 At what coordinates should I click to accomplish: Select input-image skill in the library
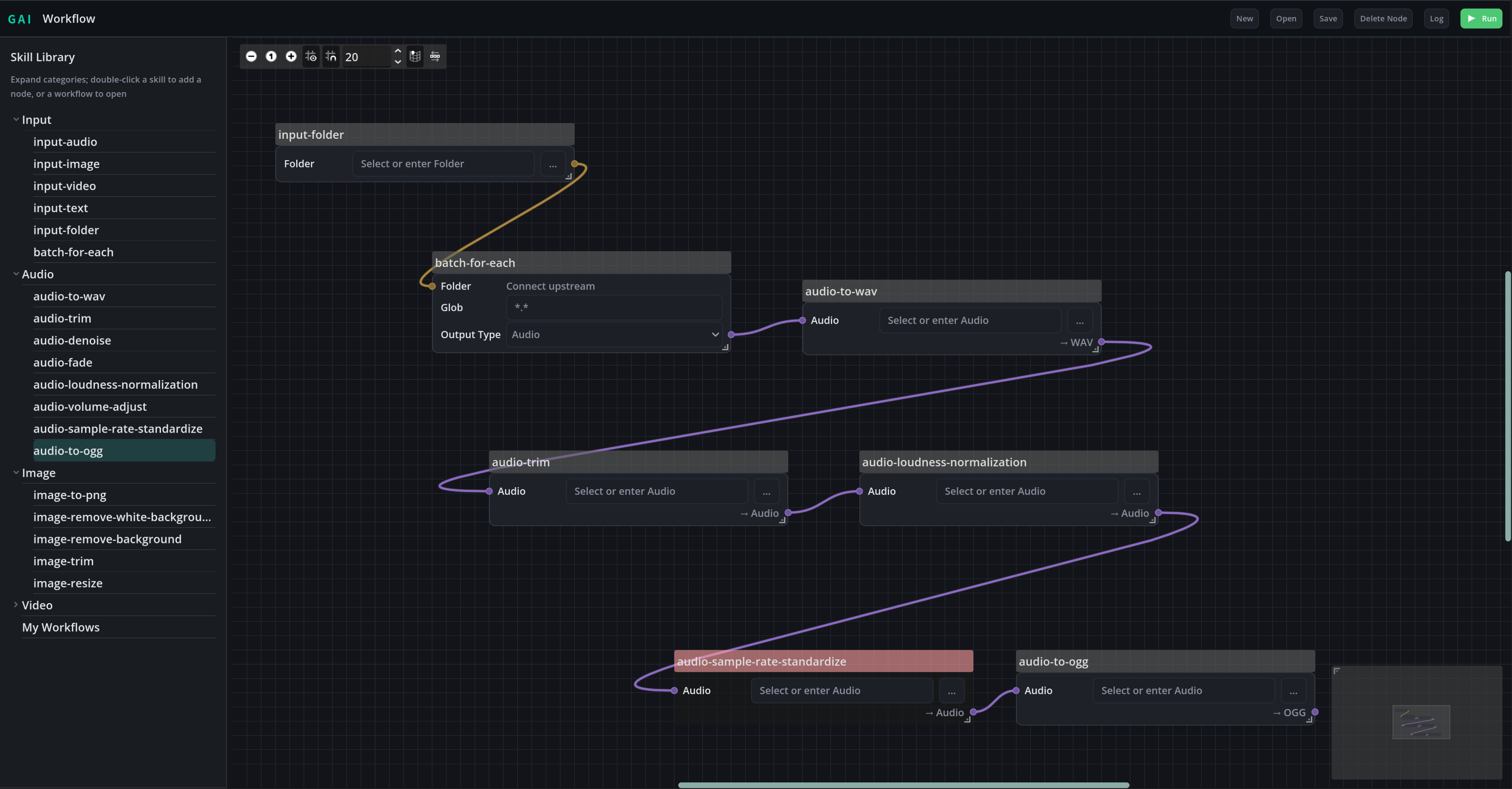click(124, 164)
